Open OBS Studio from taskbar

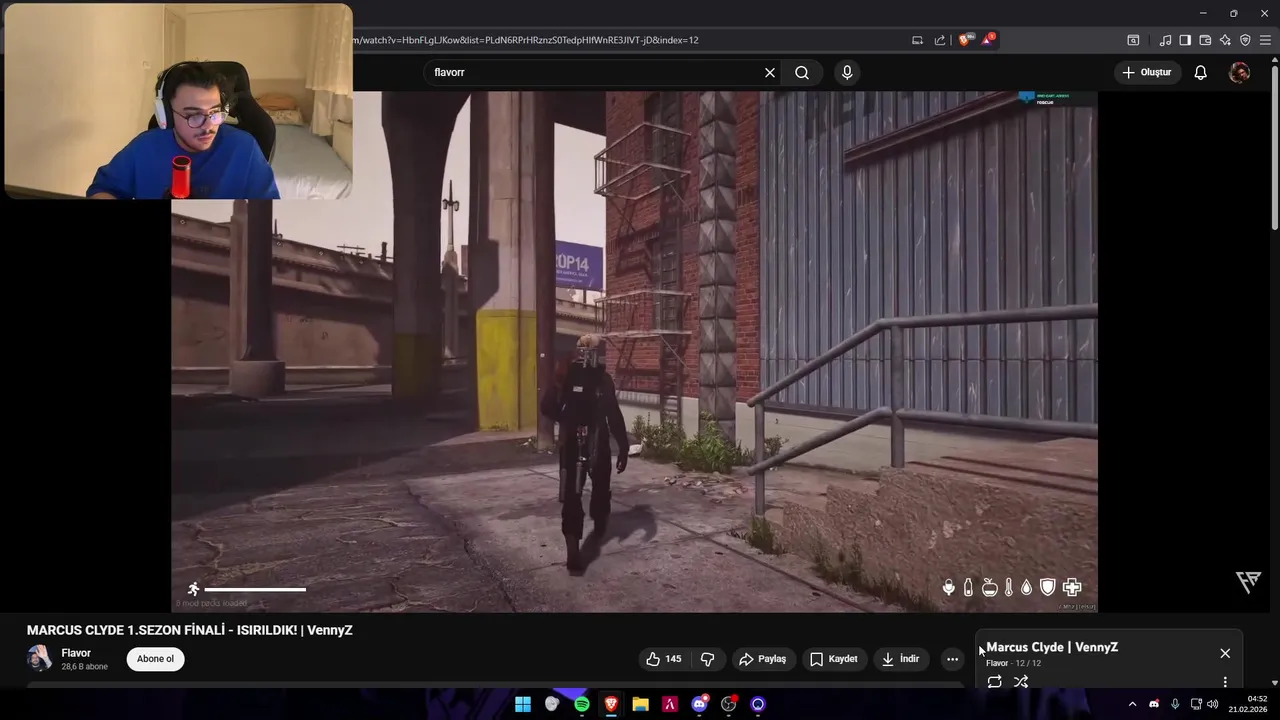[729, 704]
